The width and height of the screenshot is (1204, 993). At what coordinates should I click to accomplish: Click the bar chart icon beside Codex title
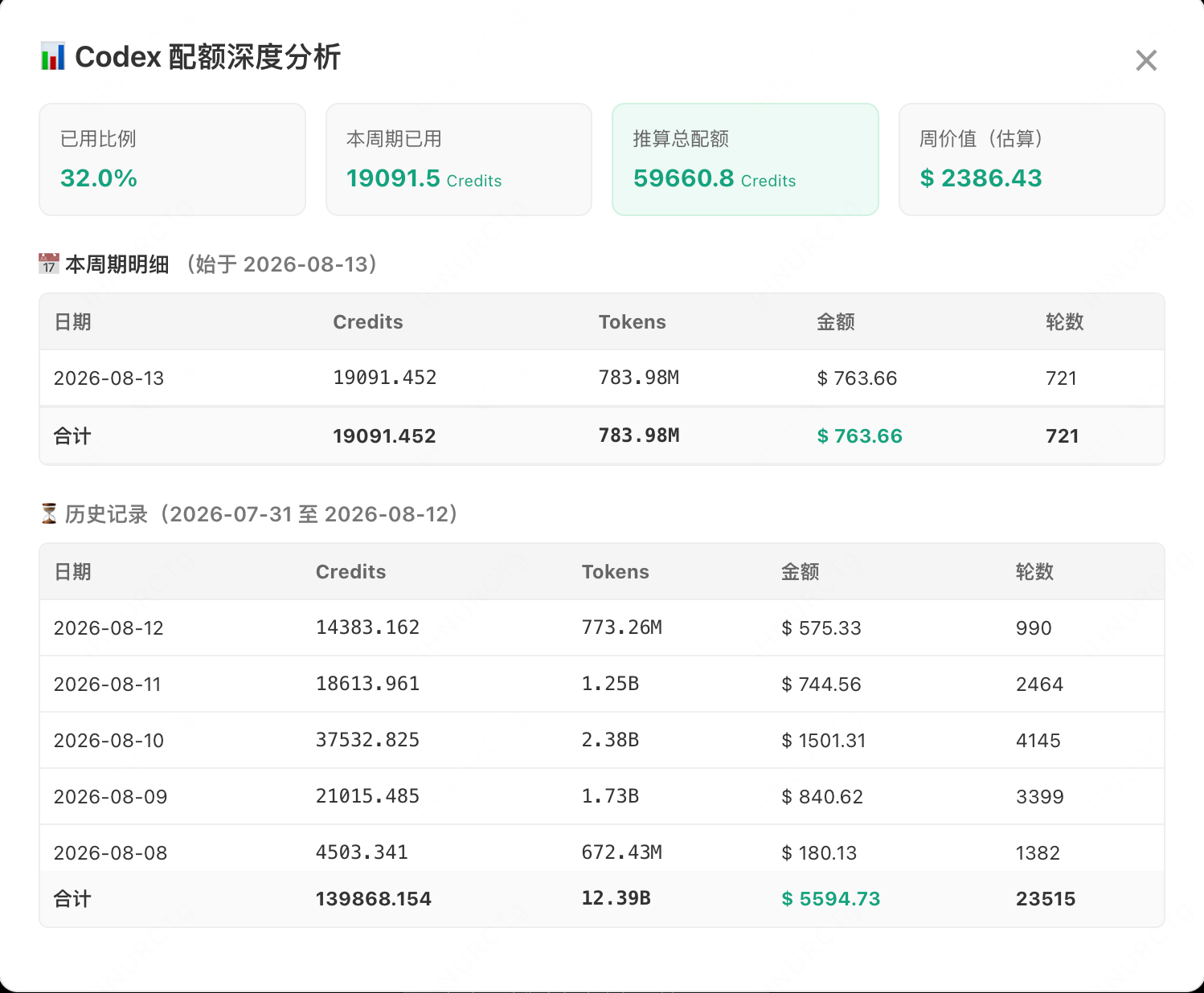(x=53, y=57)
